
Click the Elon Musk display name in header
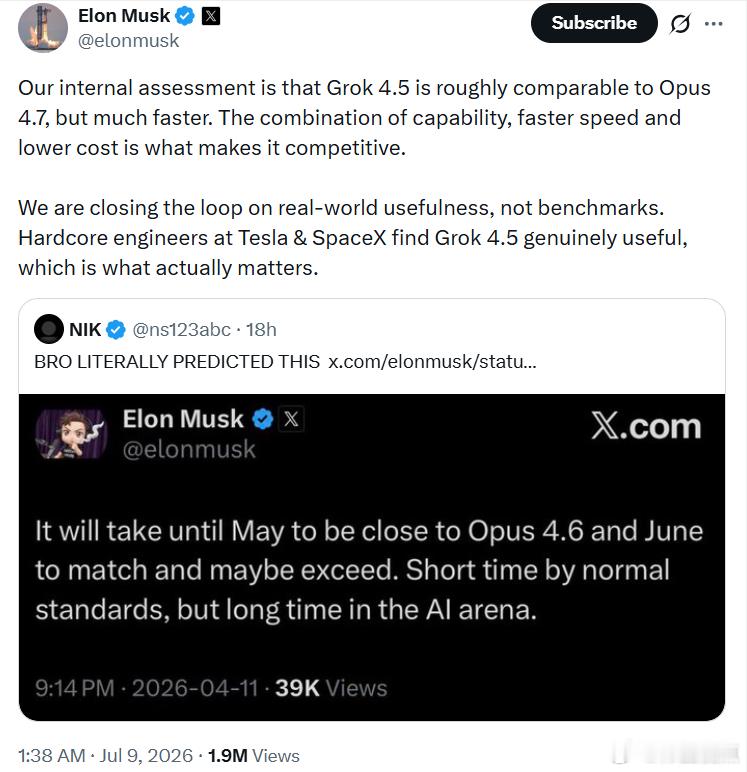pos(124,16)
